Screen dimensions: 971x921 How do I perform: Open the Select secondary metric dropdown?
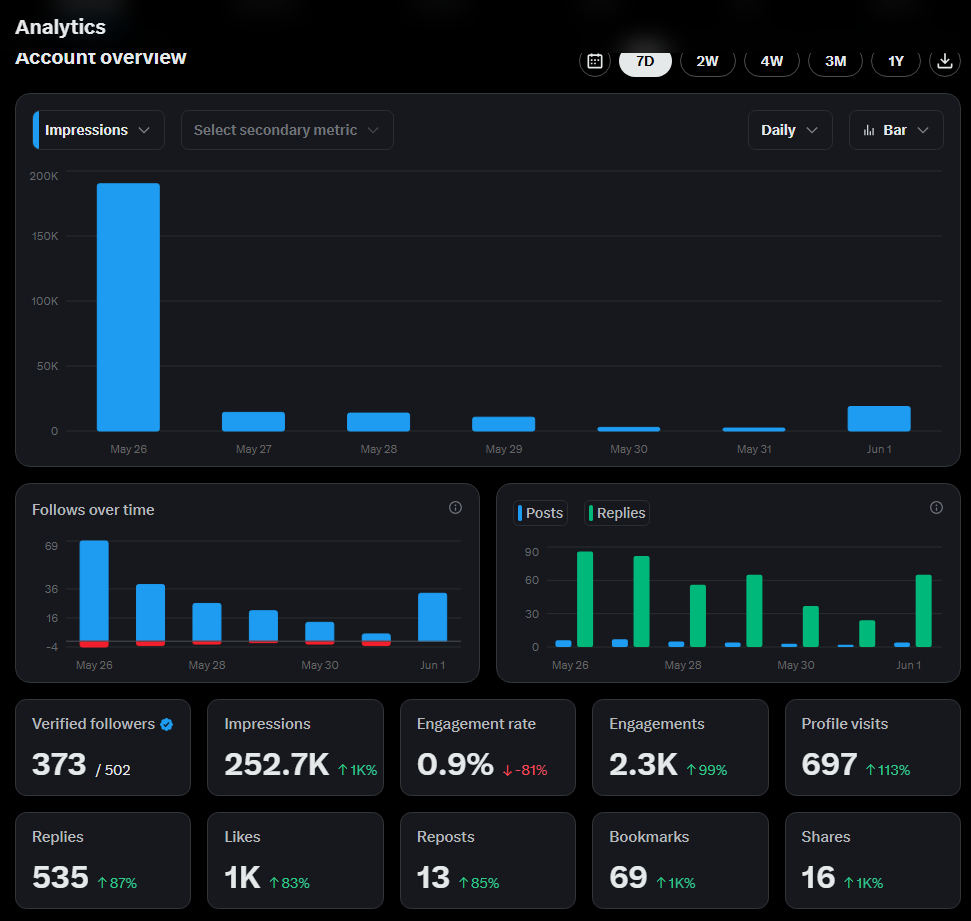tap(287, 130)
